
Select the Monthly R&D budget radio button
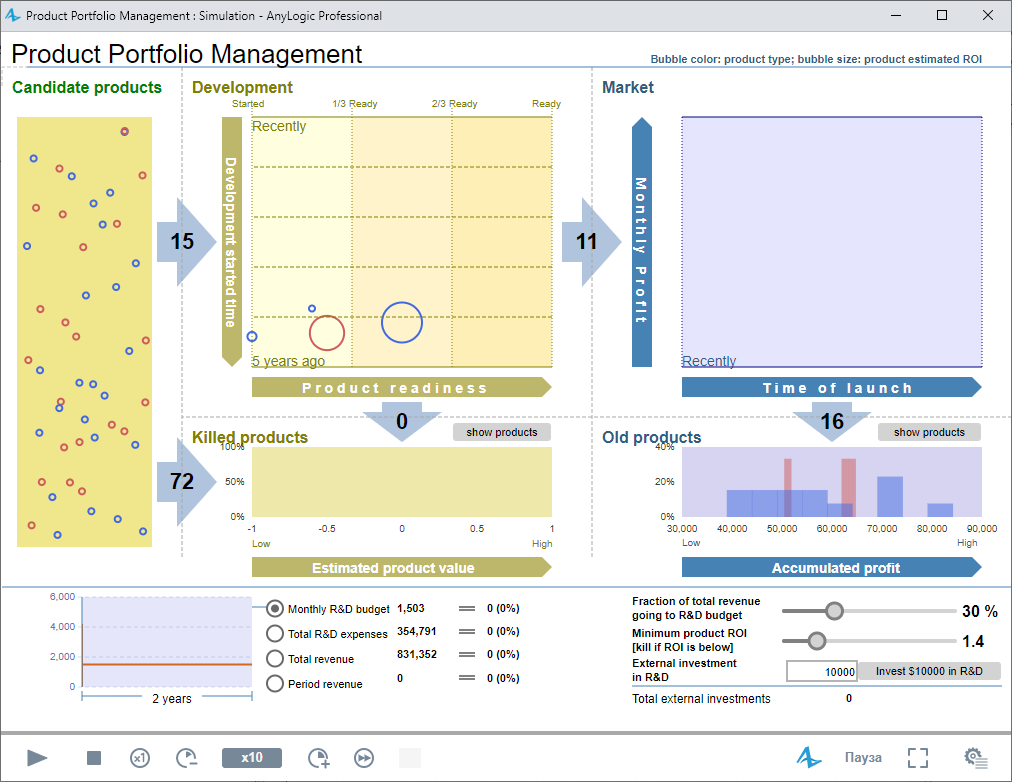click(275, 608)
